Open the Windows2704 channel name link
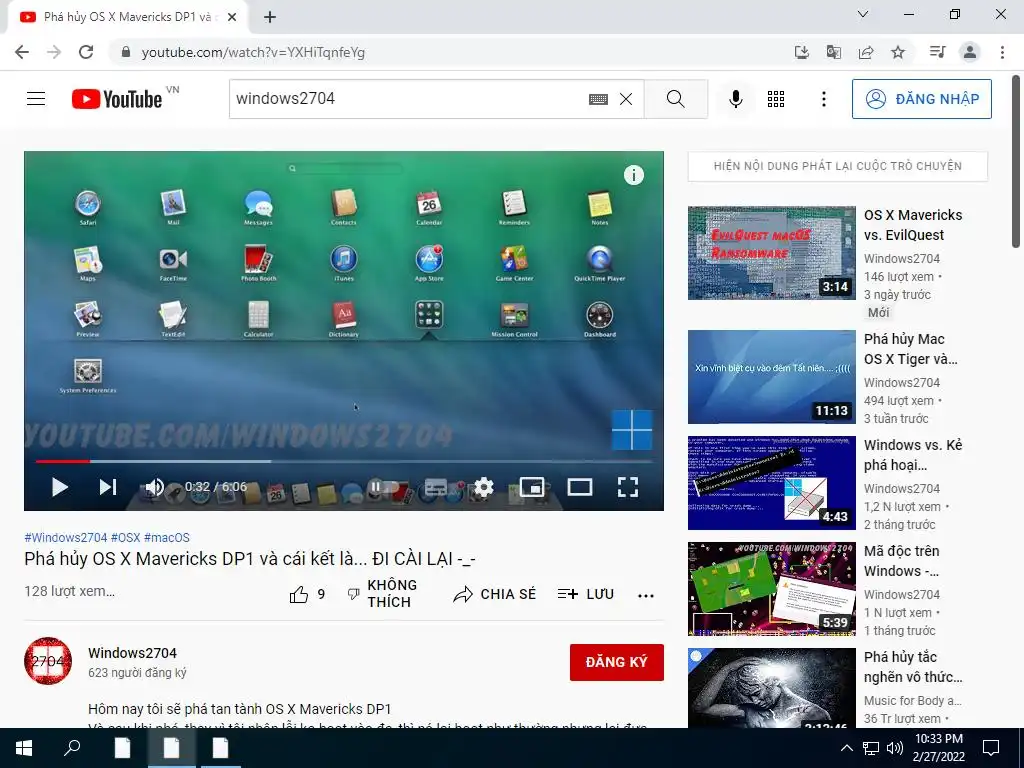The image size is (1024, 768). pos(133,653)
